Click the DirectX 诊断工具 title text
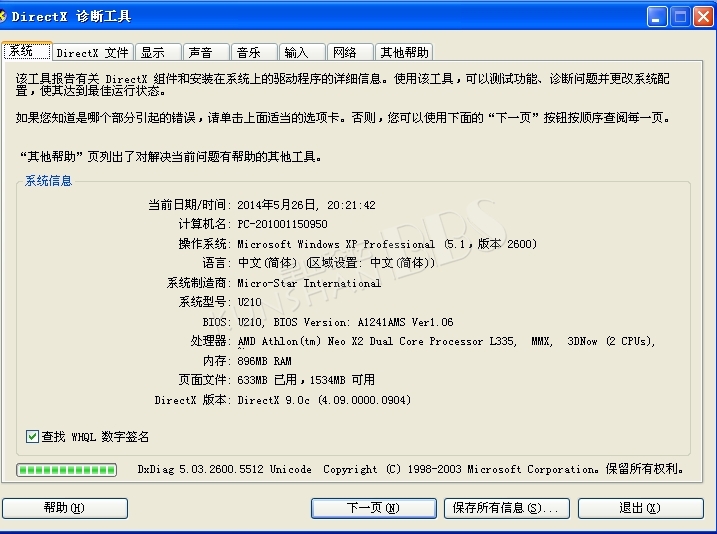 (71, 17)
